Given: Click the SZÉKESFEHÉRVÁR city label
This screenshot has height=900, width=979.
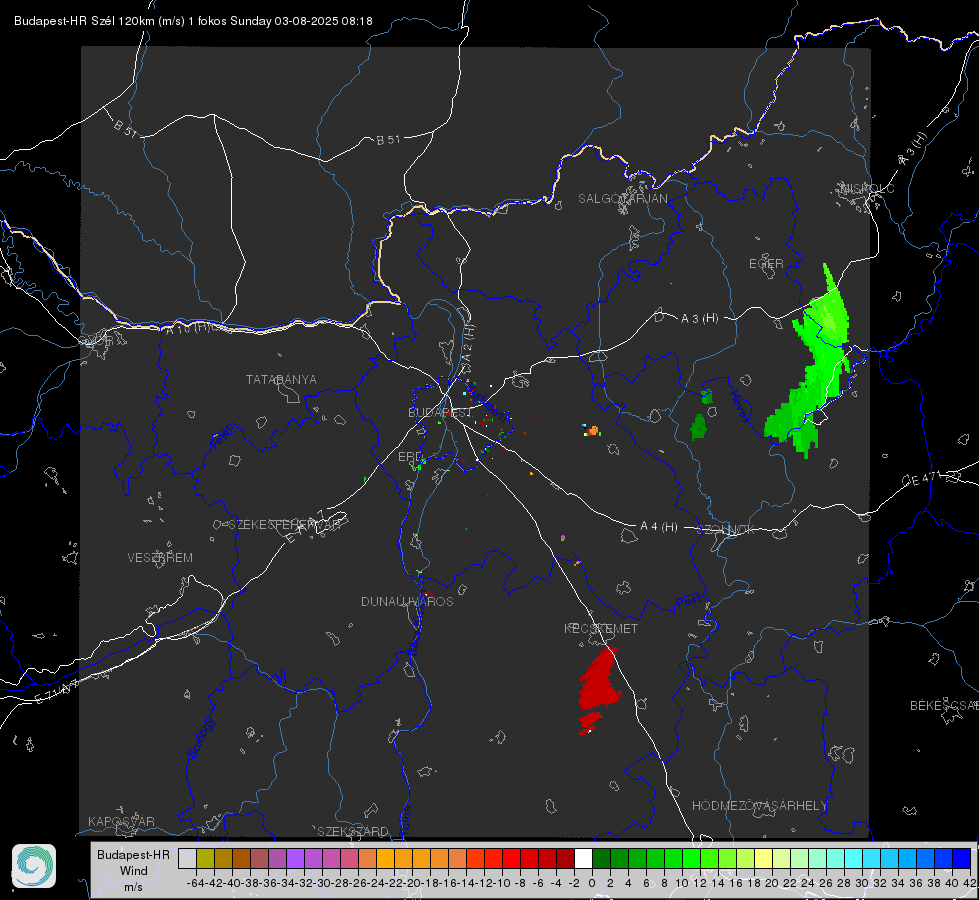Looking at the screenshot, I should coord(284,525).
